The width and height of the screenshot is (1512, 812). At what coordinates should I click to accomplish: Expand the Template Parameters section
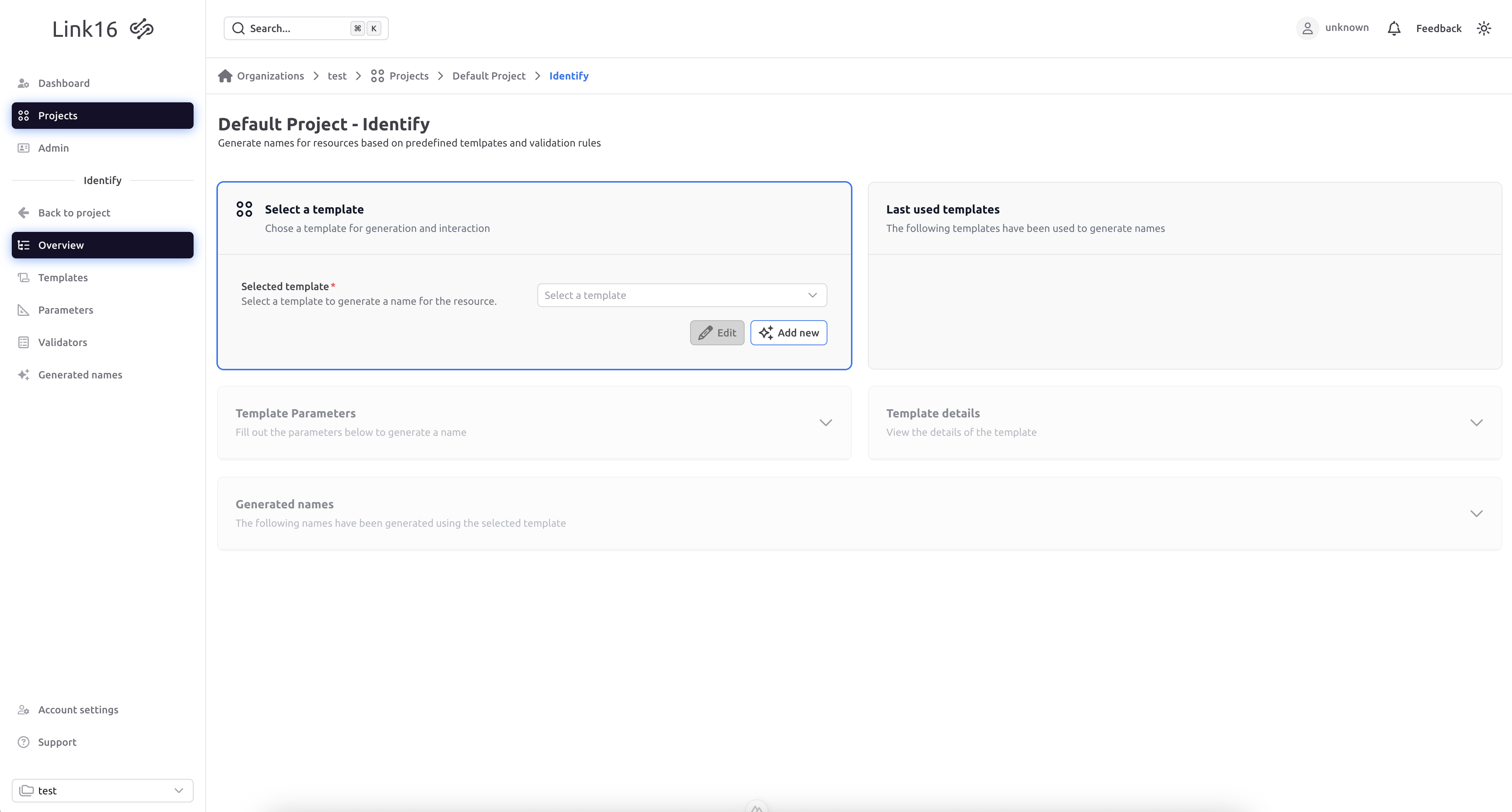point(825,422)
